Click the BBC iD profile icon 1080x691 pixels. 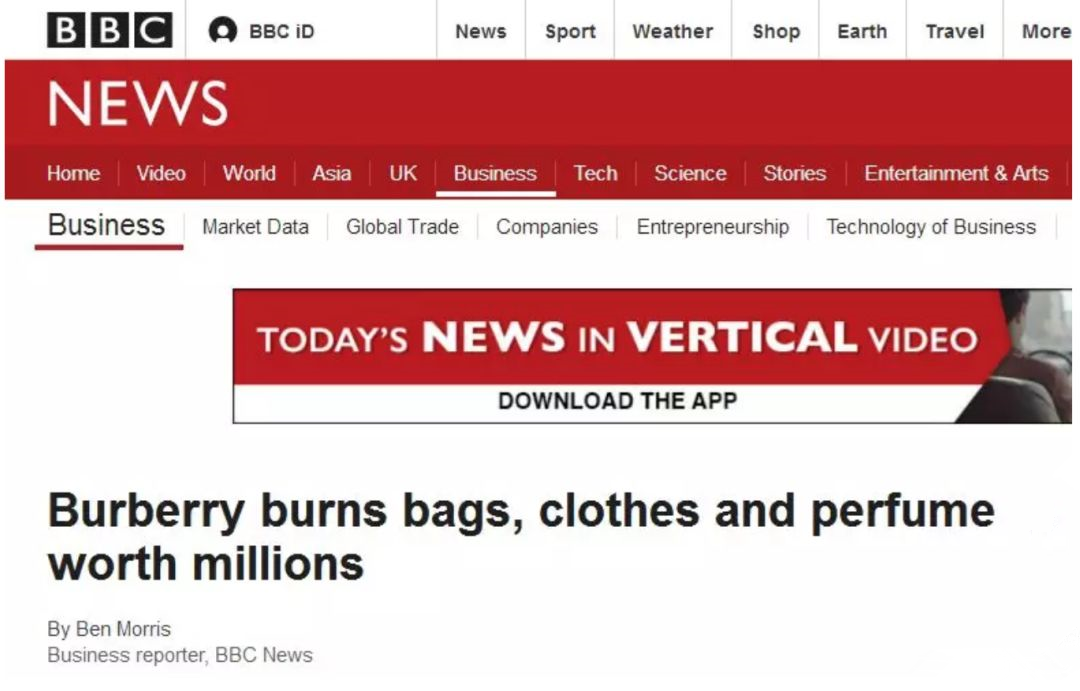(x=222, y=31)
